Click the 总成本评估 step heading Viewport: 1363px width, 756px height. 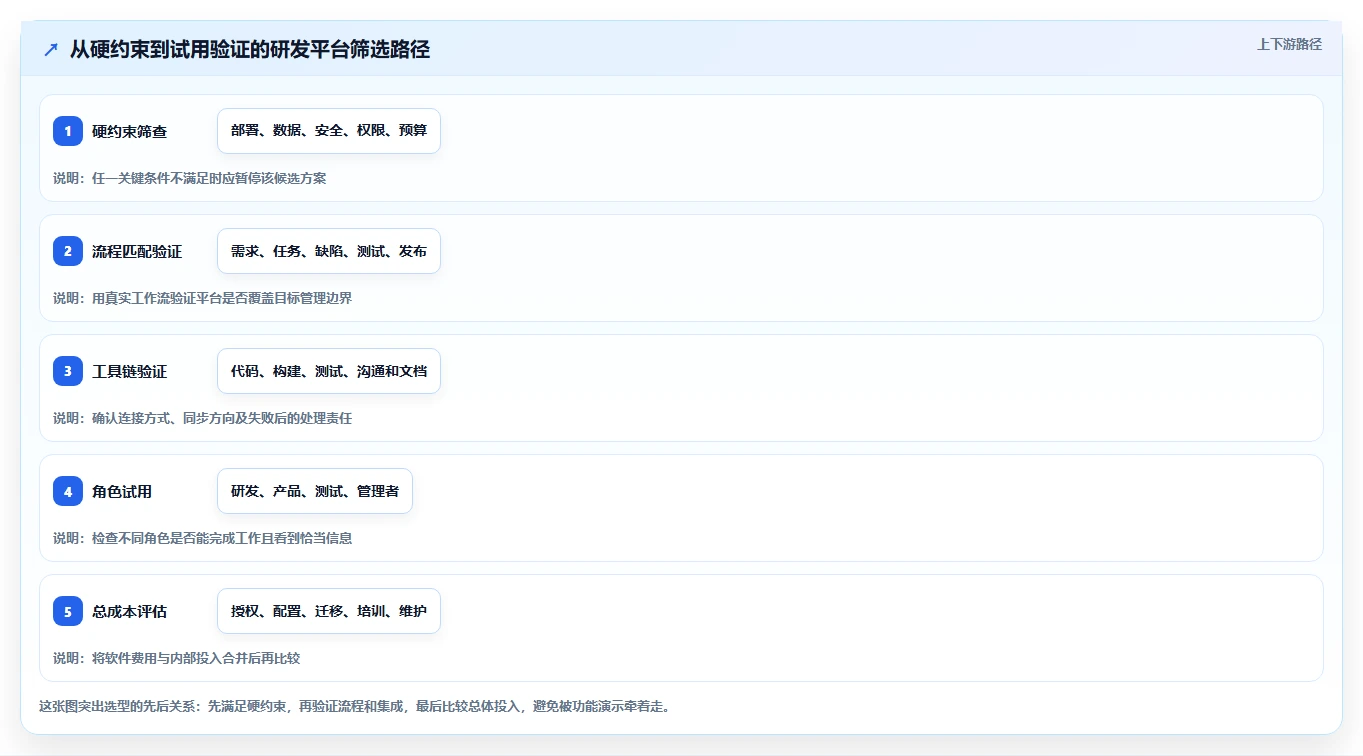[x=129, y=611]
